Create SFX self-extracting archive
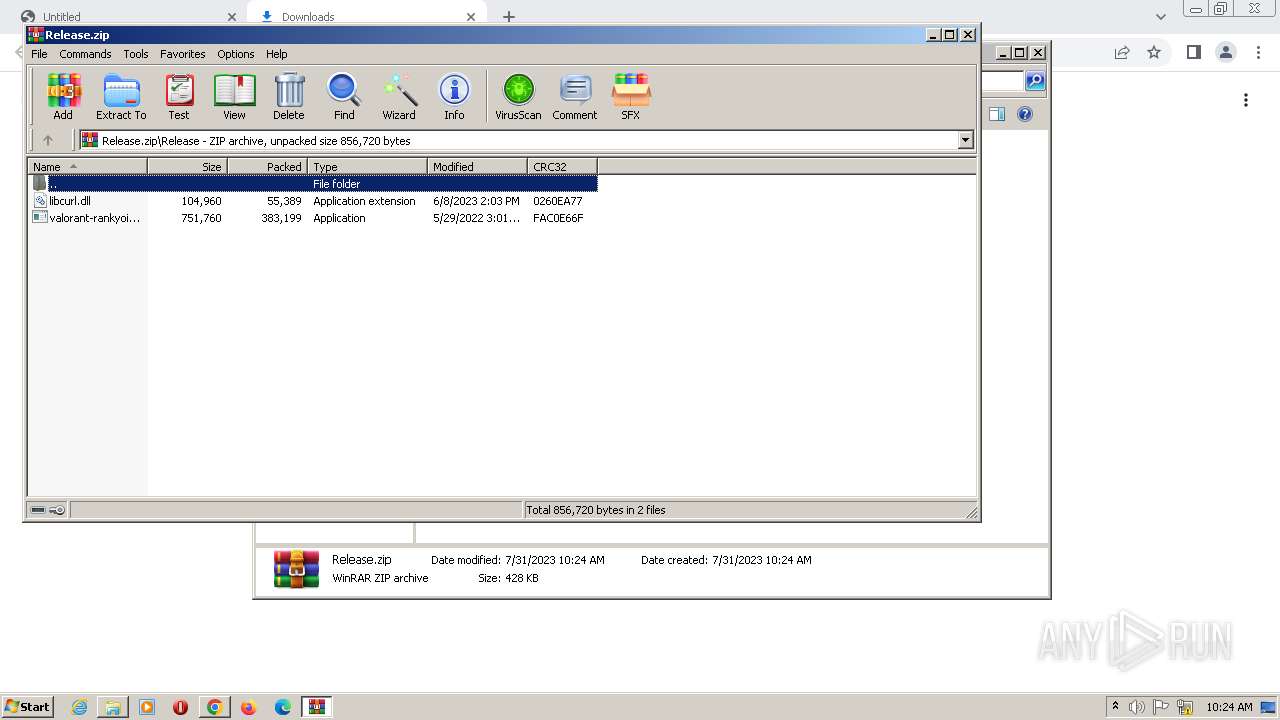This screenshot has height=720, width=1280. point(630,96)
